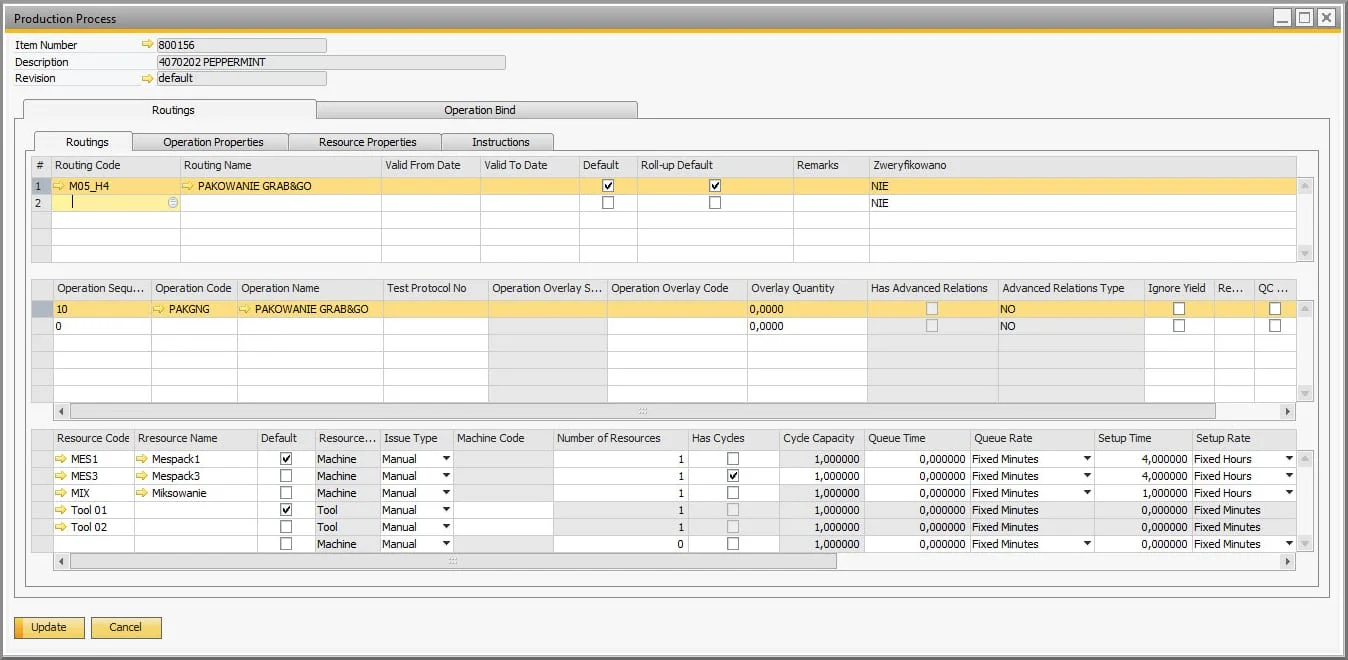
Task: Open the Operation Properties tab
Action: tap(213, 142)
